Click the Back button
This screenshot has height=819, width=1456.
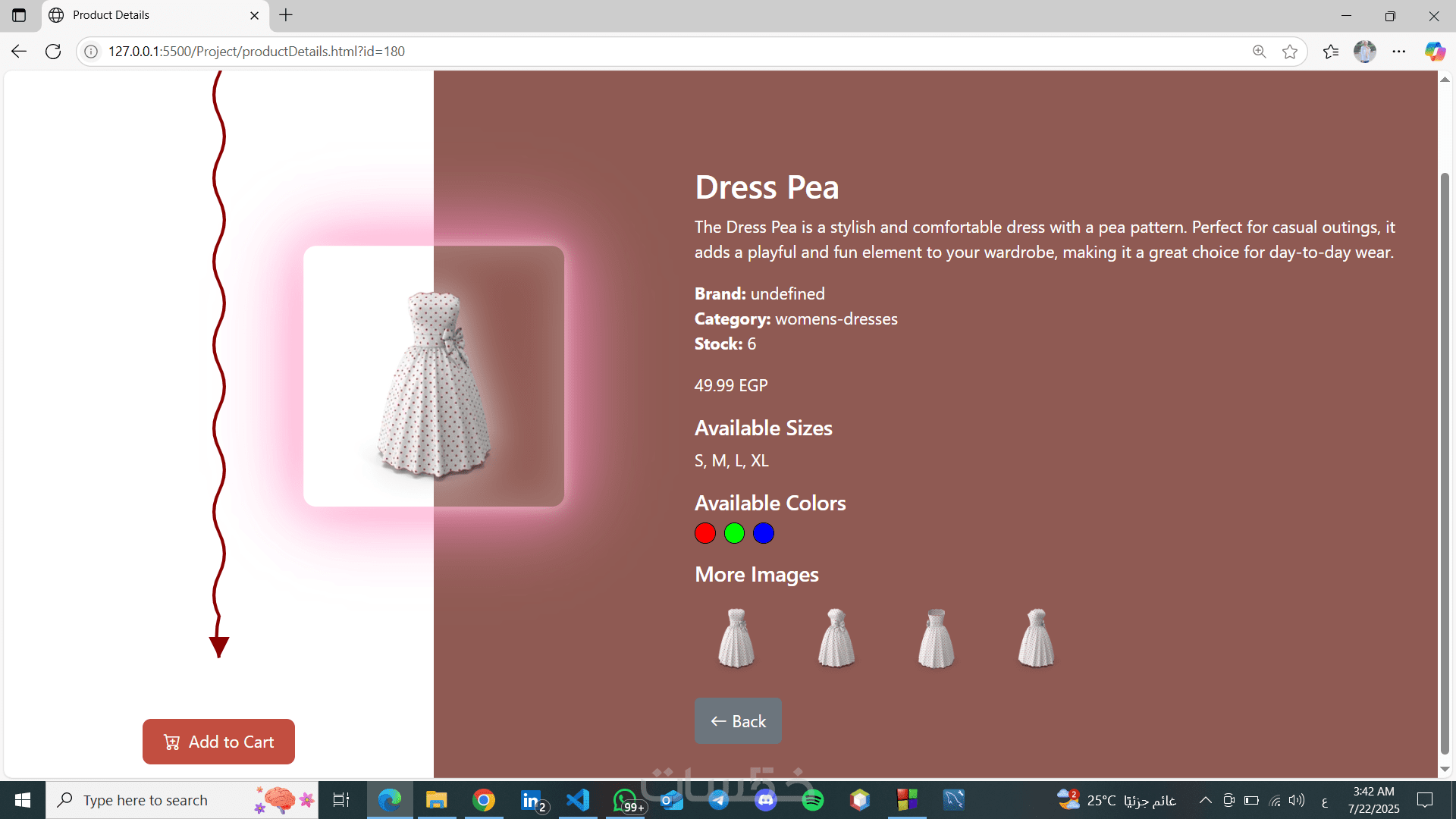click(x=737, y=721)
